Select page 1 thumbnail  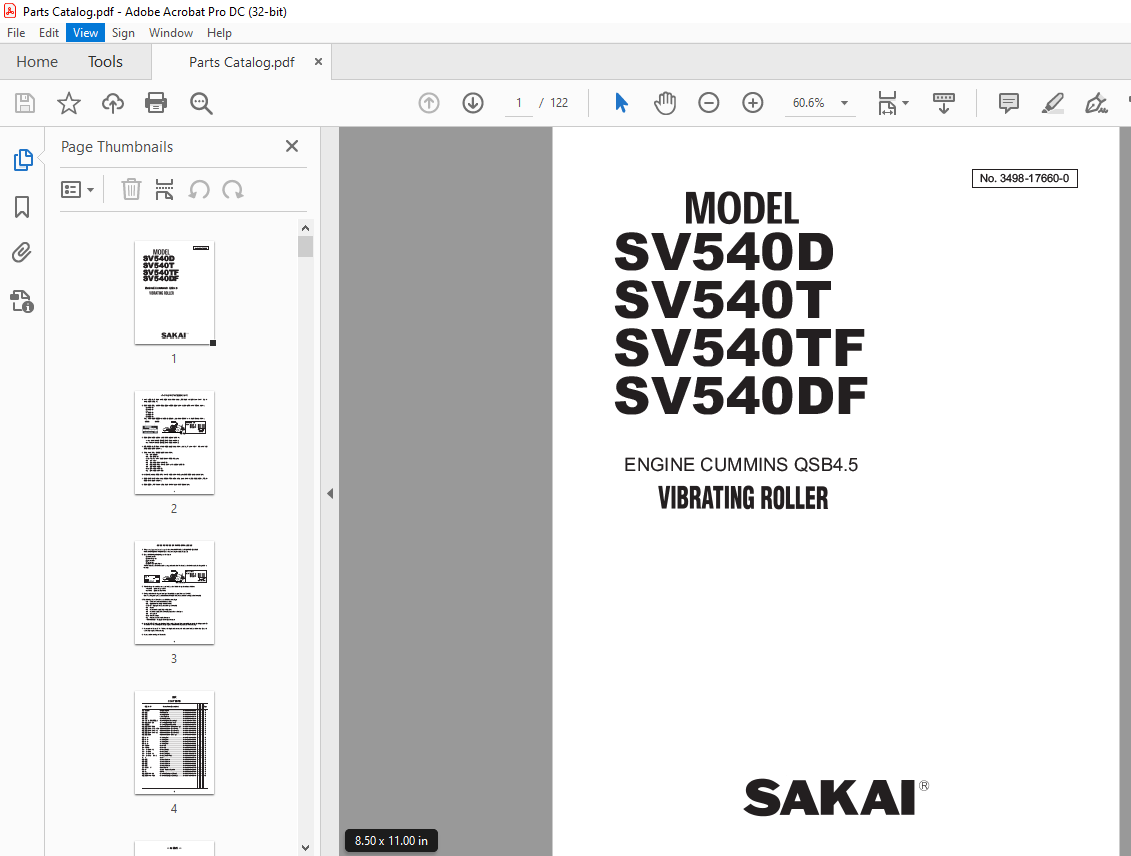(x=175, y=293)
